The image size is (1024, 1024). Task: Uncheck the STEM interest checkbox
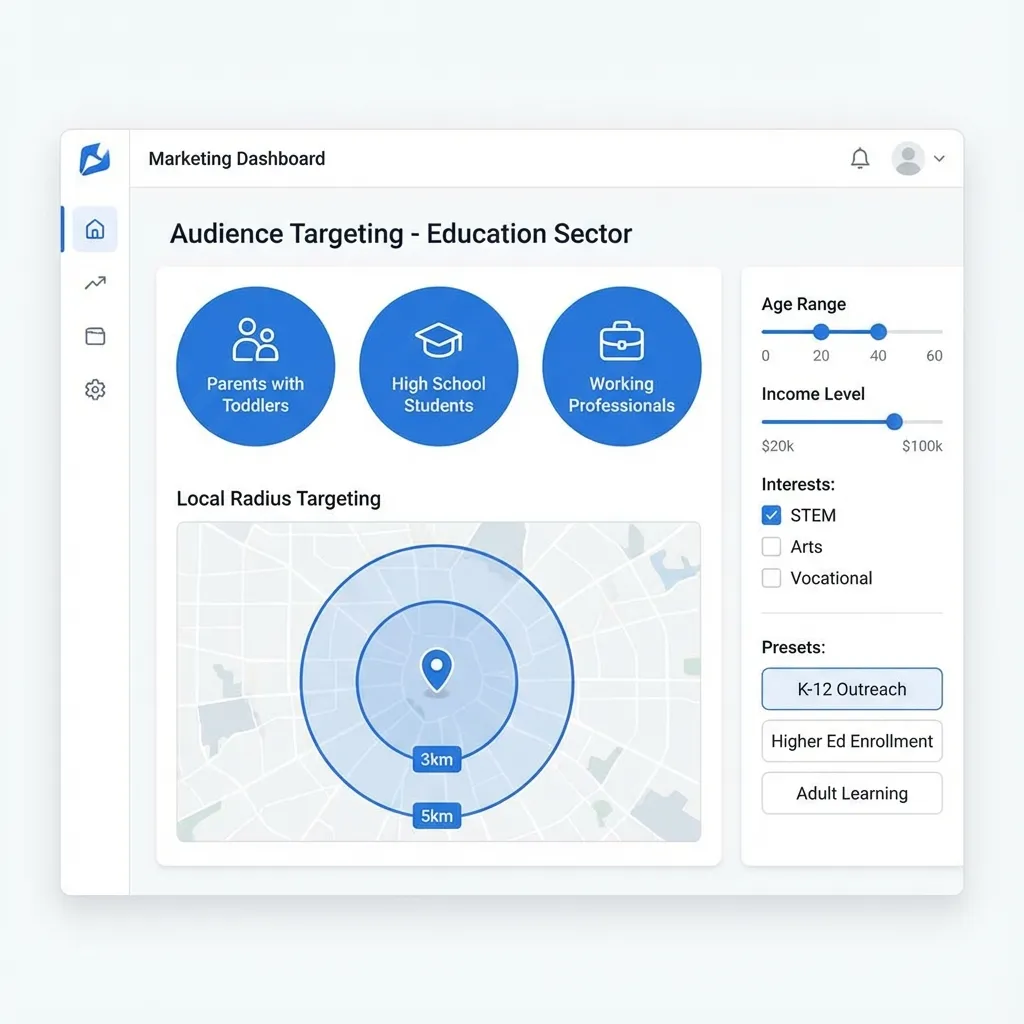coord(771,515)
